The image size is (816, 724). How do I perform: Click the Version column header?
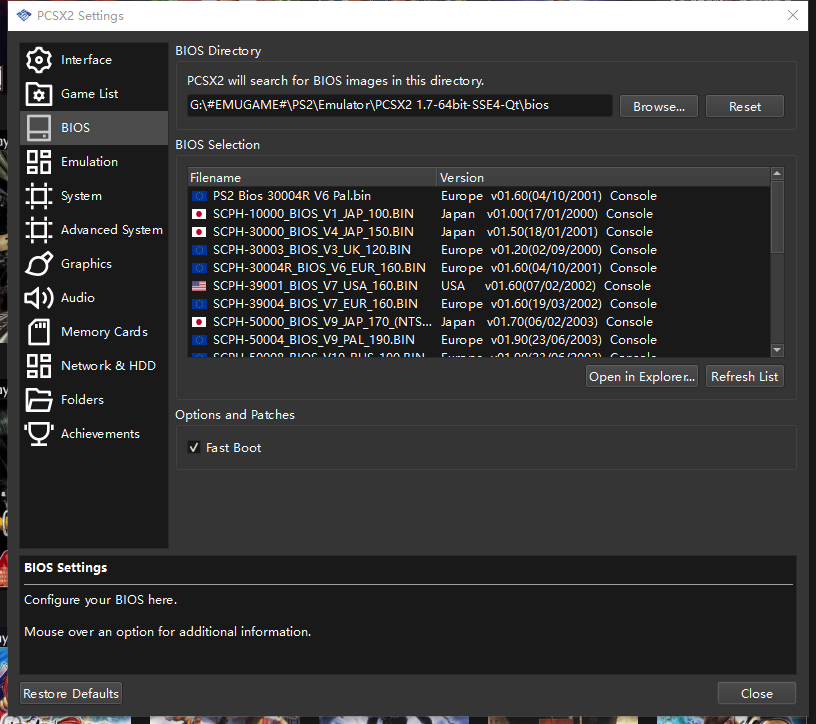click(x=603, y=177)
